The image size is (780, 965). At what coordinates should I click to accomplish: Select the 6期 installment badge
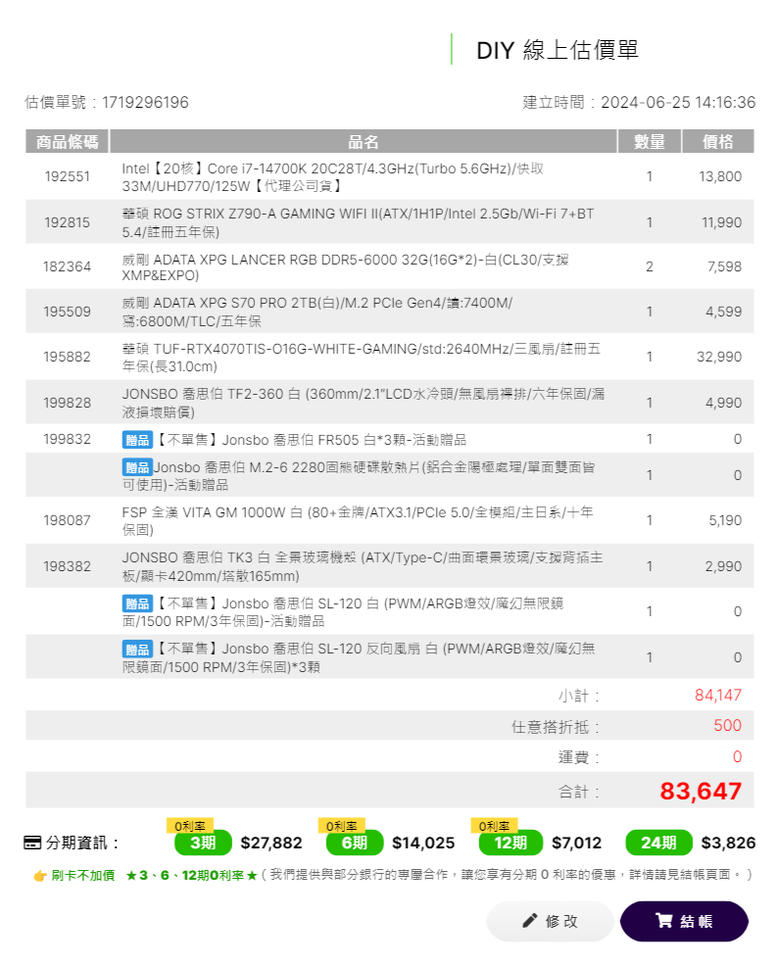[355, 842]
